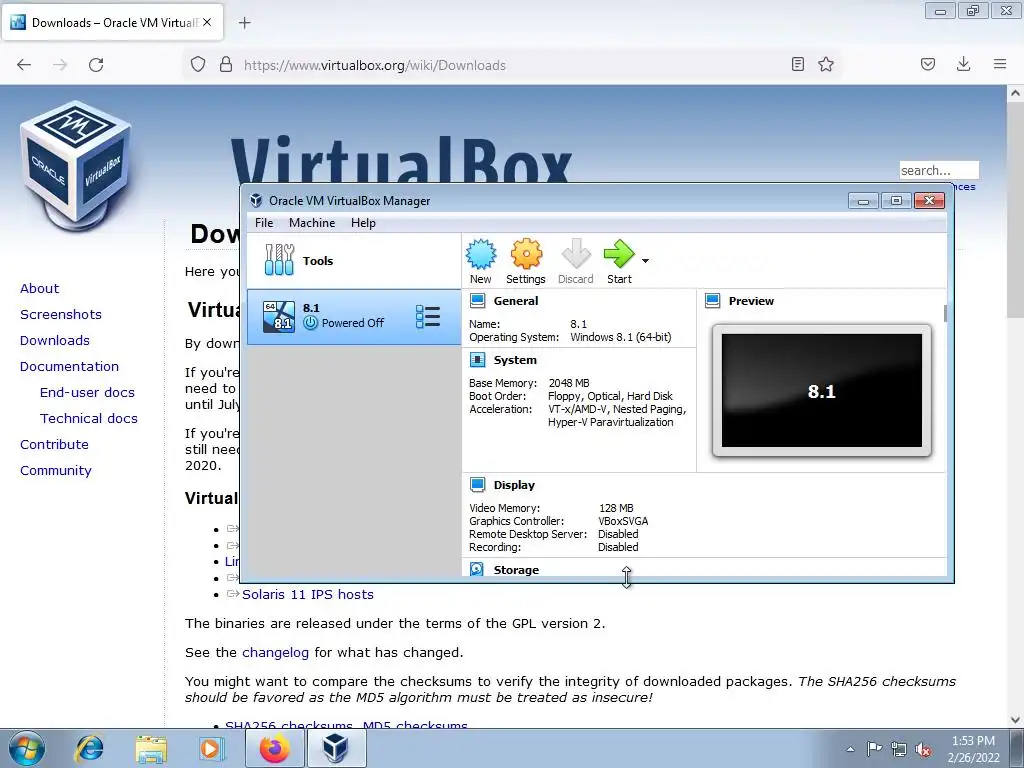The image size is (1024, 768).
Task: Close the Downloads browser tab
Action: coord(207,22)
